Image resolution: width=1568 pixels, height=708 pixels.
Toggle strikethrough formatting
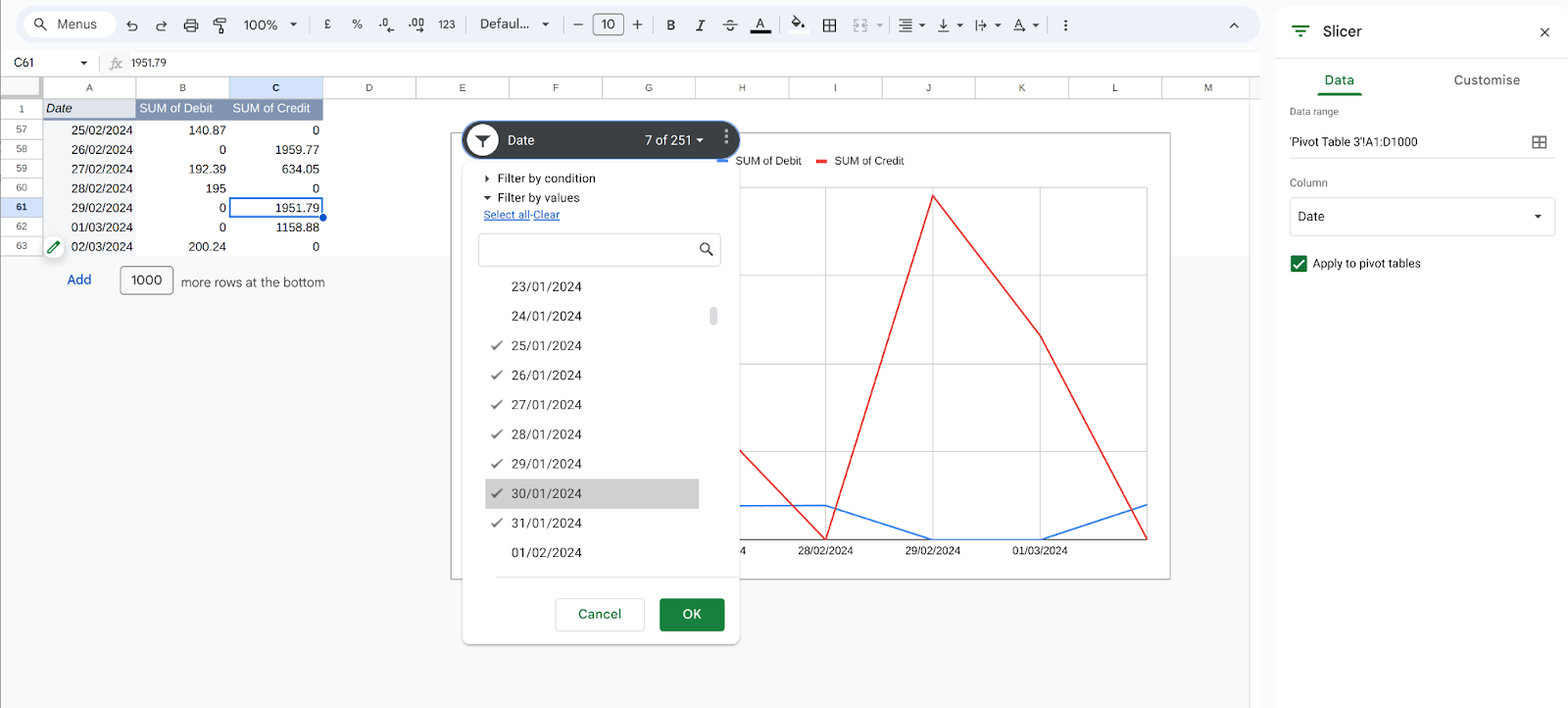[730, 25]
